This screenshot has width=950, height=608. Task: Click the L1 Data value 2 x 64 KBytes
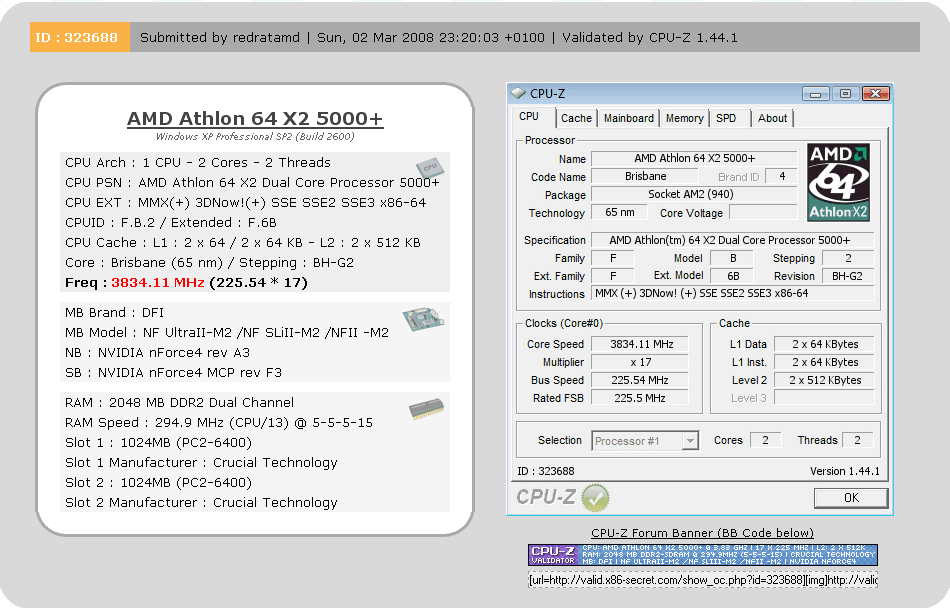click(825, 345)
